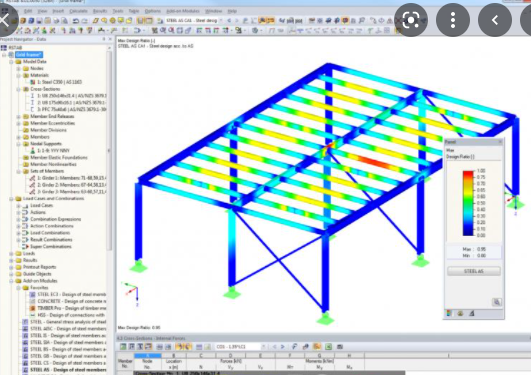Click the back chevron overlay button
531x375 pixels.
[x=495, y=20]
